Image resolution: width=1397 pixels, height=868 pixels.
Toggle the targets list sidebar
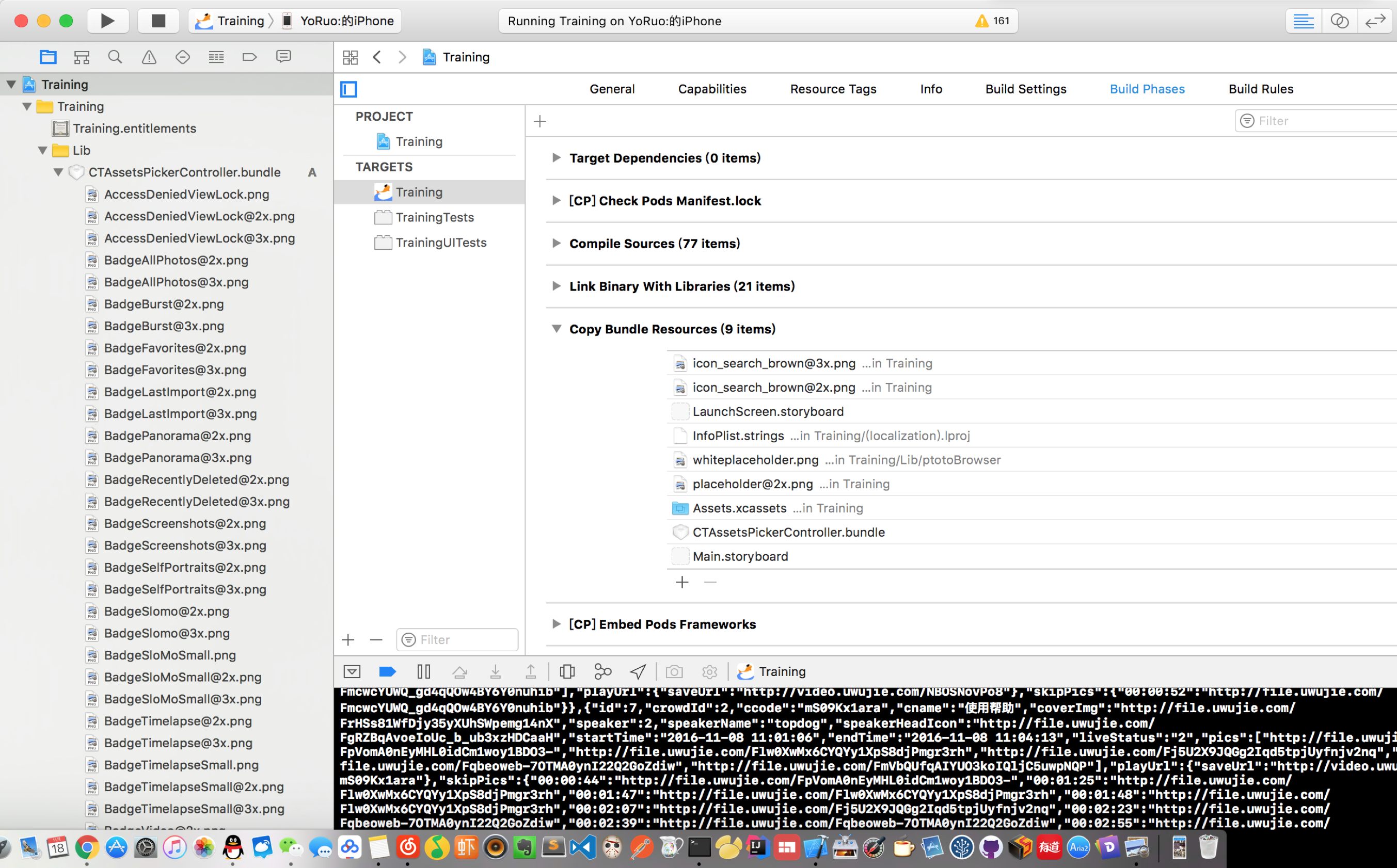(348, 90)
